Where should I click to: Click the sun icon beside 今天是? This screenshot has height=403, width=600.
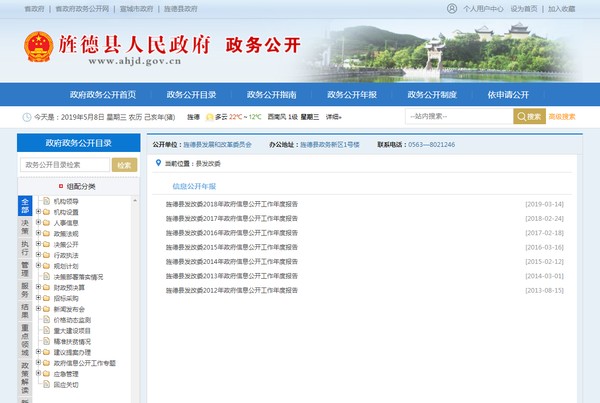point(26,117)
